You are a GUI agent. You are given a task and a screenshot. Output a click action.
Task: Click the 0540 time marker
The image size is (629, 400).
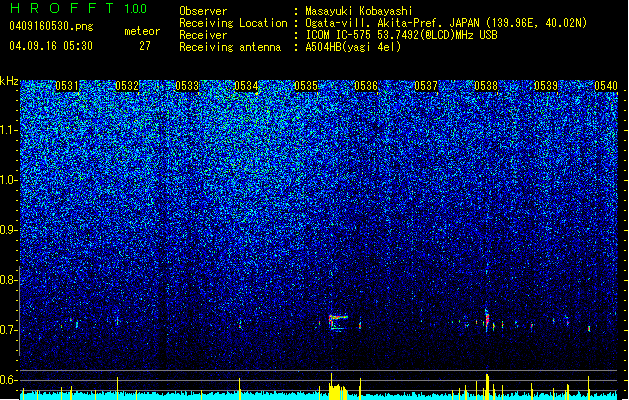pyautogui.click(x=606, y=86)
